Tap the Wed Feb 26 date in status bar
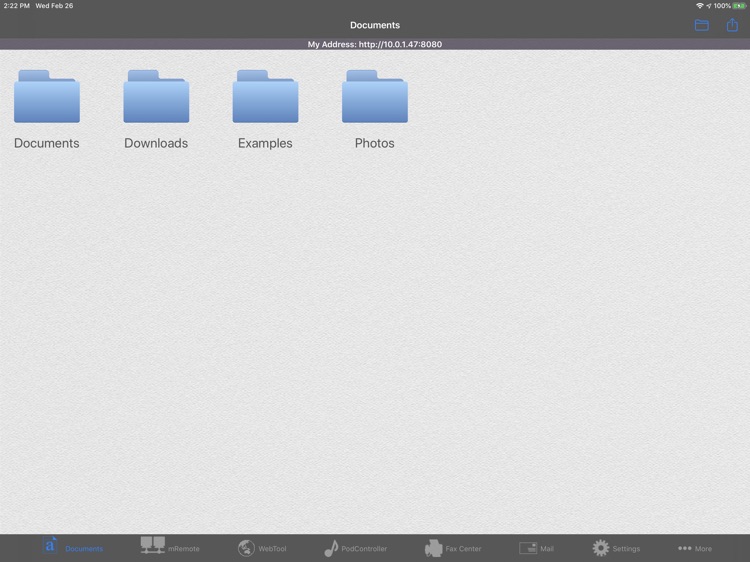750x562 pixels. coord(55,6)
